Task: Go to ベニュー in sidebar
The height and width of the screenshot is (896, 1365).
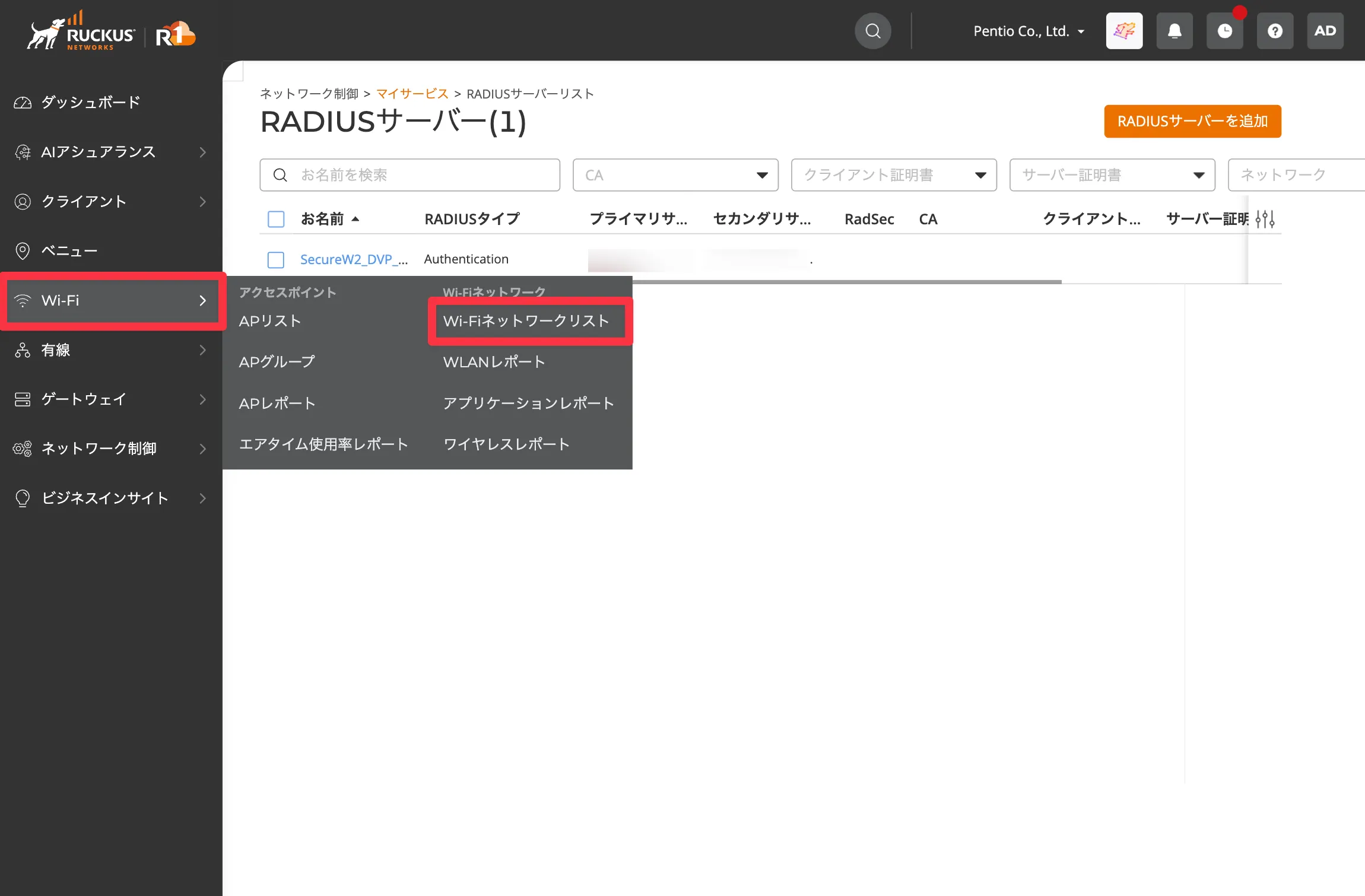Action: 69,251
